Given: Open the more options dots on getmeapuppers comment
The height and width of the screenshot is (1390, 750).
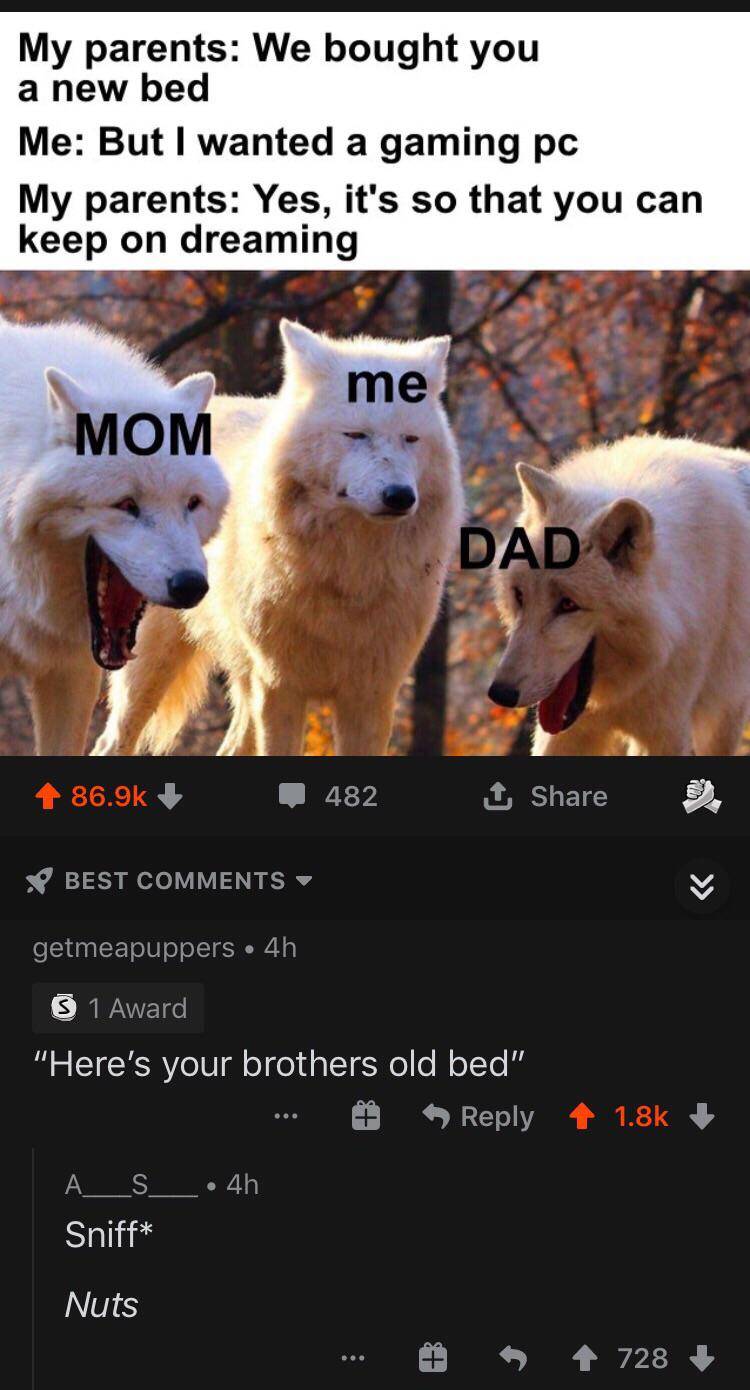Looking at the screenshot, I should 286,1116.
